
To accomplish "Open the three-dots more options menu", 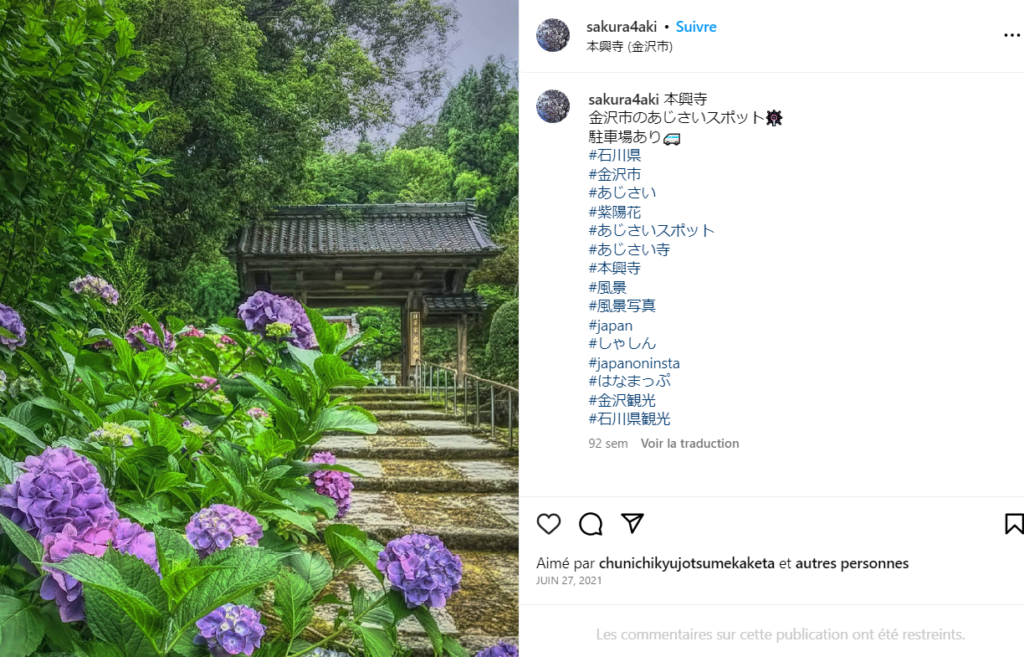I will click(1012, 35).
